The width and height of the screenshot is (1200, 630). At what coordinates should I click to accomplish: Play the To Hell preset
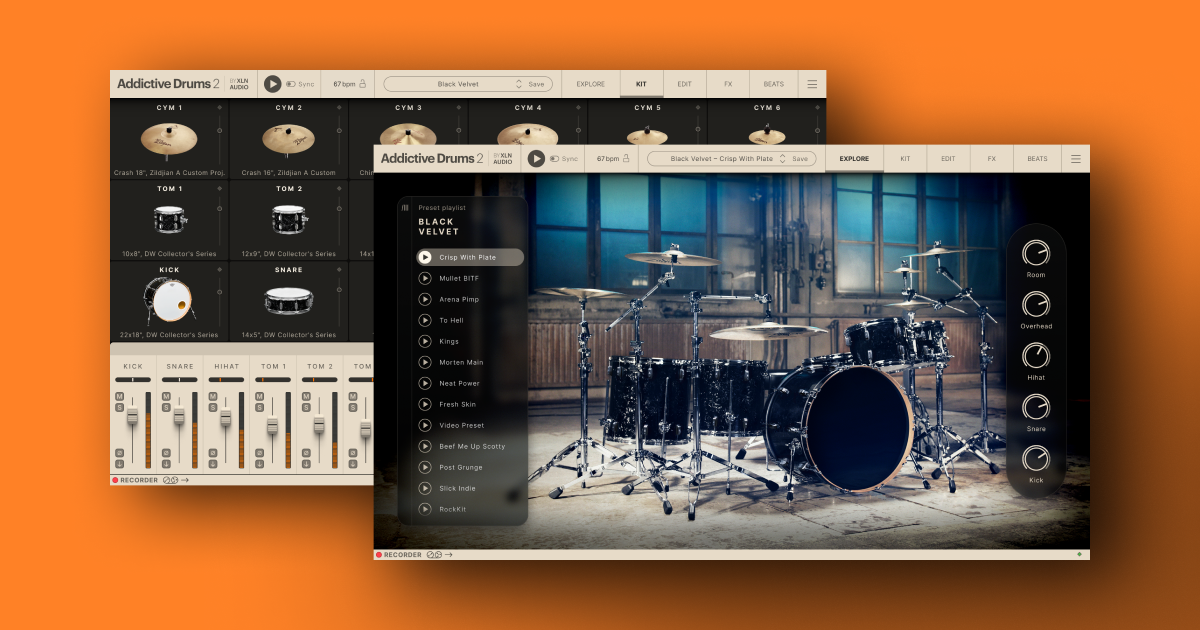[425, 320]
